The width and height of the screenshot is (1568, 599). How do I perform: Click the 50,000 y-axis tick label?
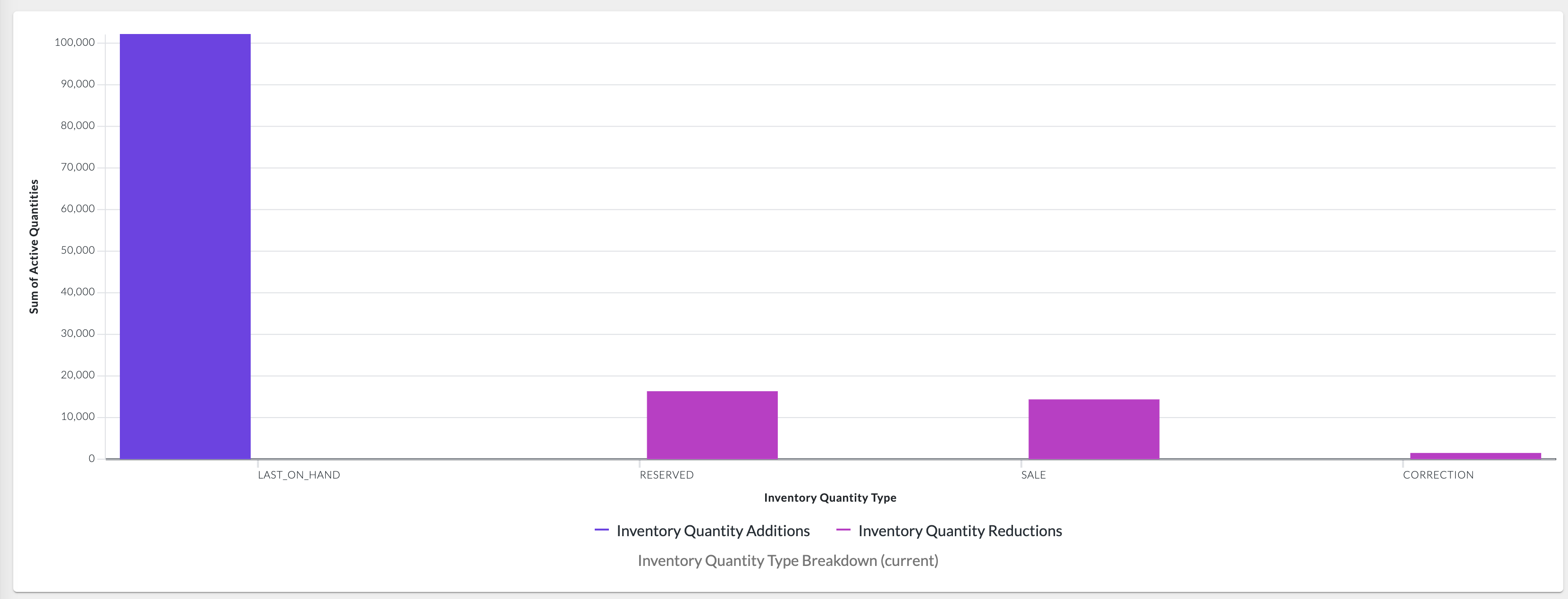click(x=77, y=250)
